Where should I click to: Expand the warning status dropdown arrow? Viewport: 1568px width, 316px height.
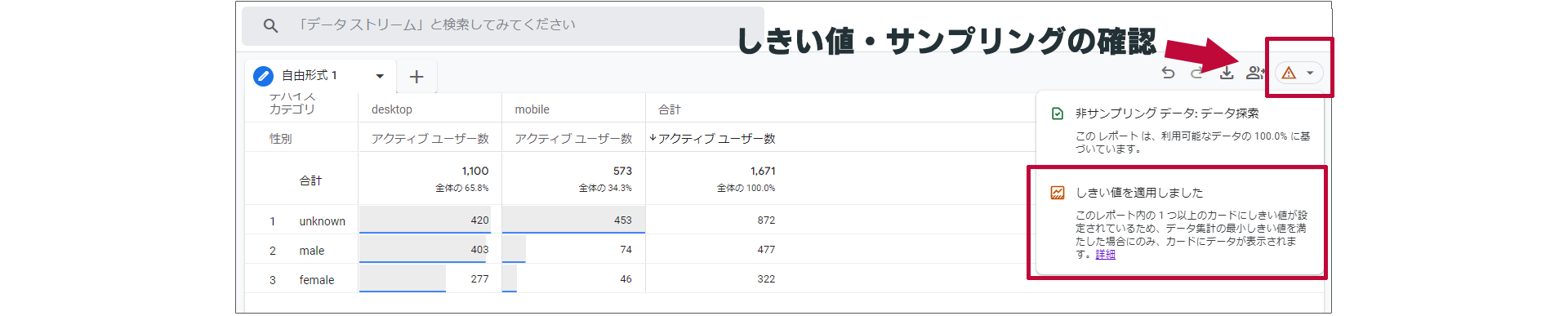(x=1310, y=73)
